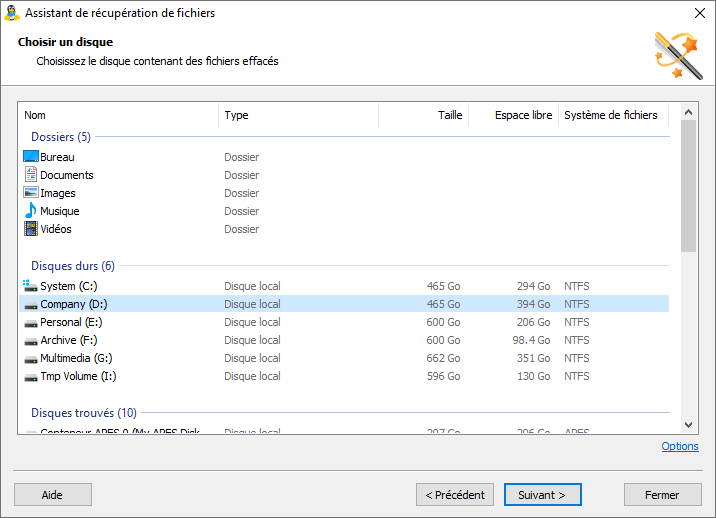Select the Documents folder name
Screen dimensions: 716x518
pos(67,175)
